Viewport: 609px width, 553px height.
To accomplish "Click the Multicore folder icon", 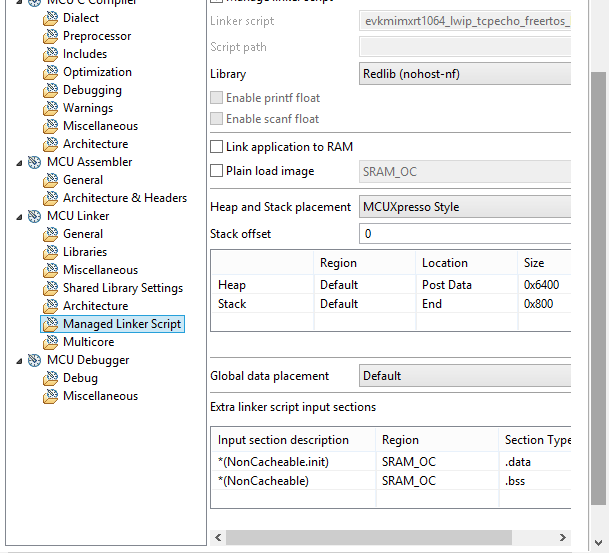I will 51,342.
